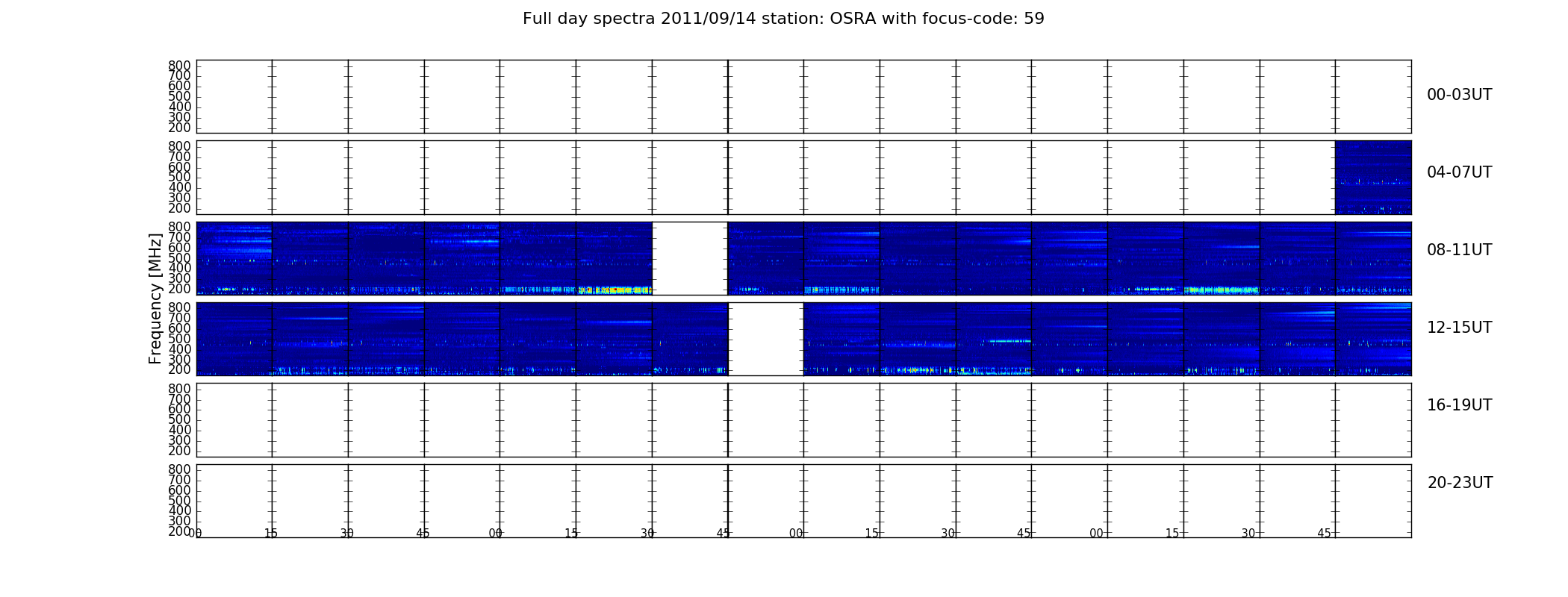Screen dimensions: 1568x597
Task: Click the '200' tick label of the 16-19UT row
Action: [x=179, y=451]
